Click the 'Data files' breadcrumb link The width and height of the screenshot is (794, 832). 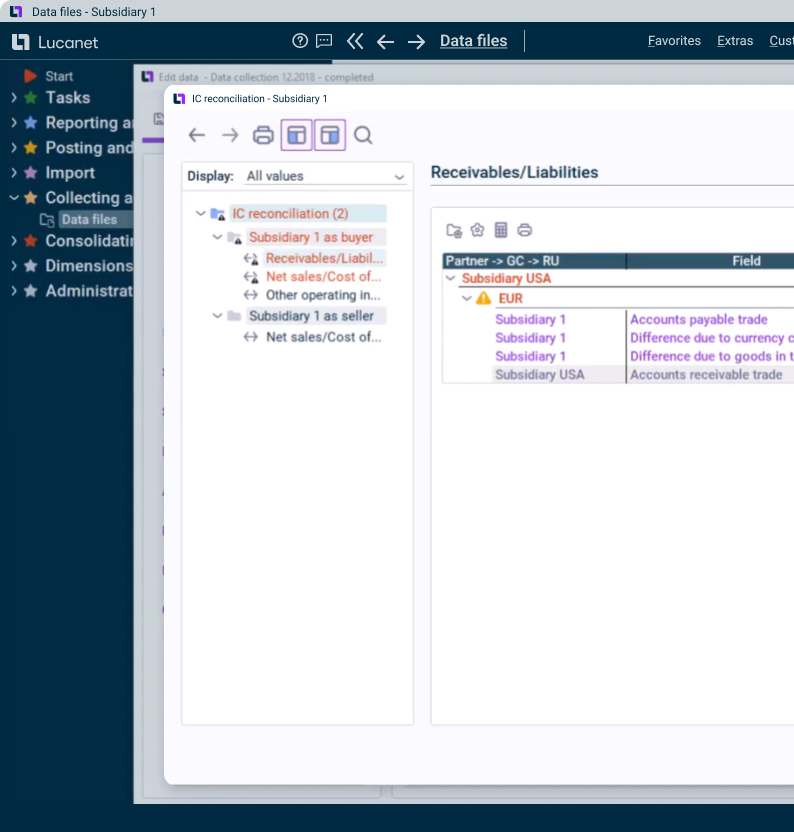(473, 41)
